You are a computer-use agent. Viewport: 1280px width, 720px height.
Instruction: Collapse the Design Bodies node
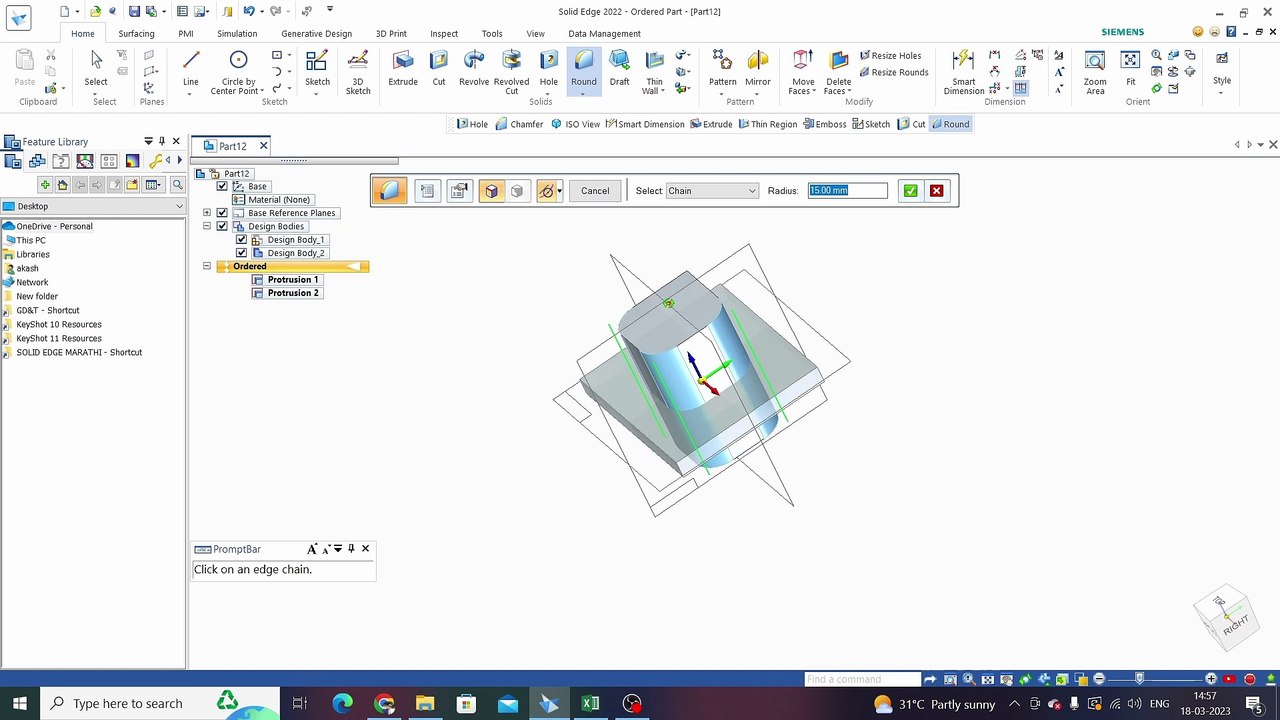click(x=207, y=226)
